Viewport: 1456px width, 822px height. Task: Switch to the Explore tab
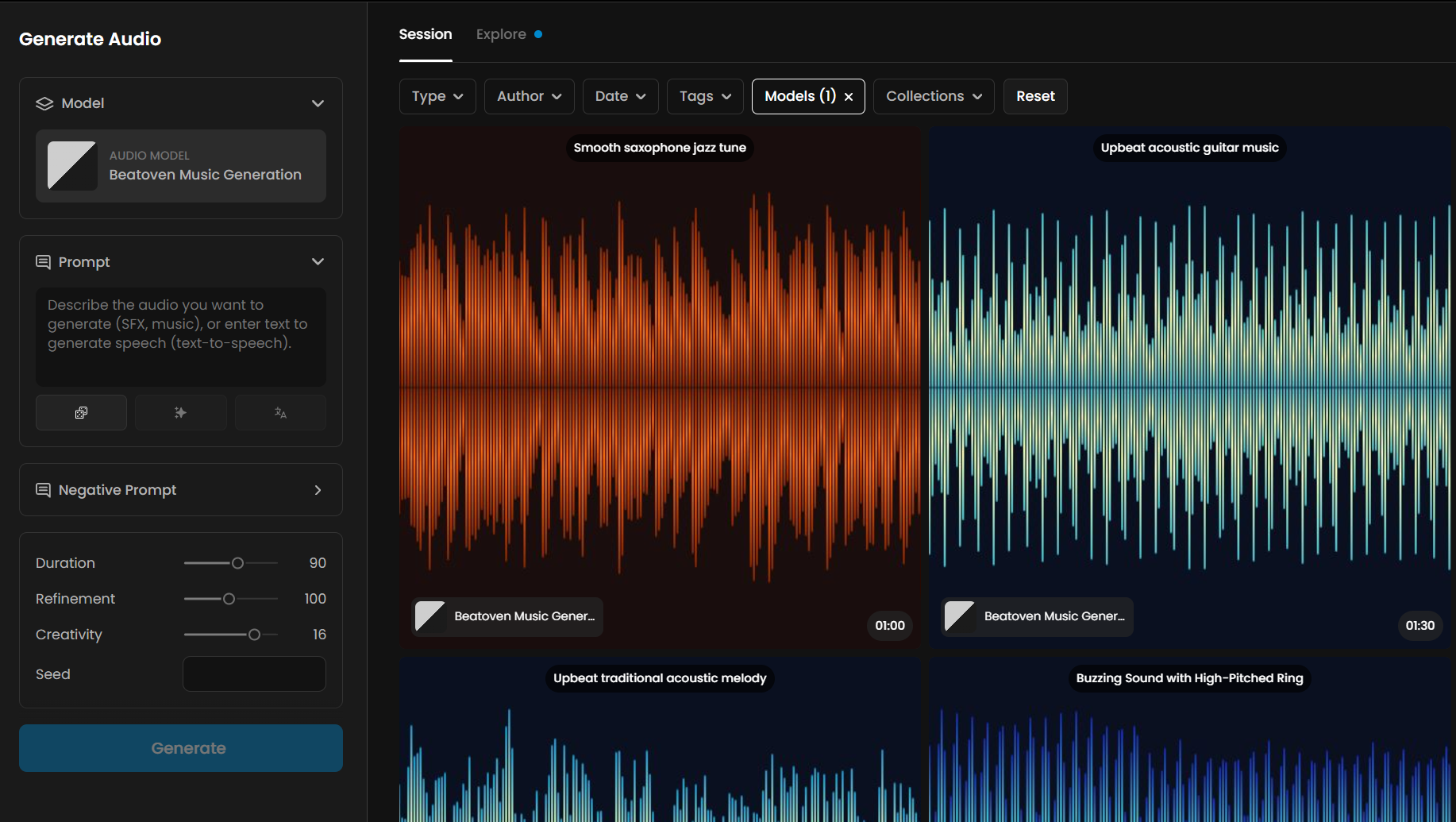pos(501,34)
